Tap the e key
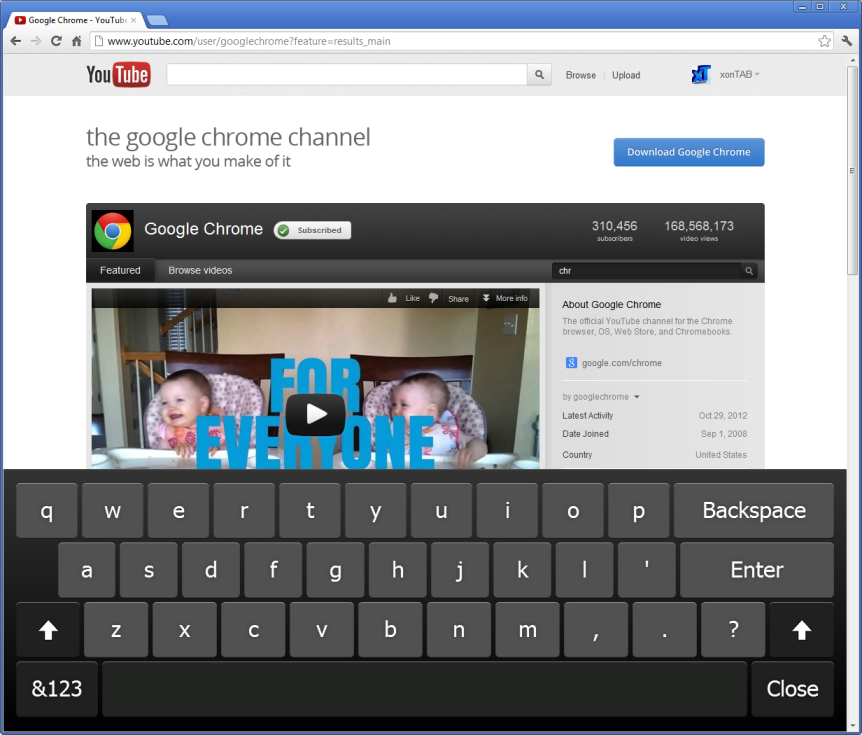Screen dimensions: 862x735 pos(178,511)
